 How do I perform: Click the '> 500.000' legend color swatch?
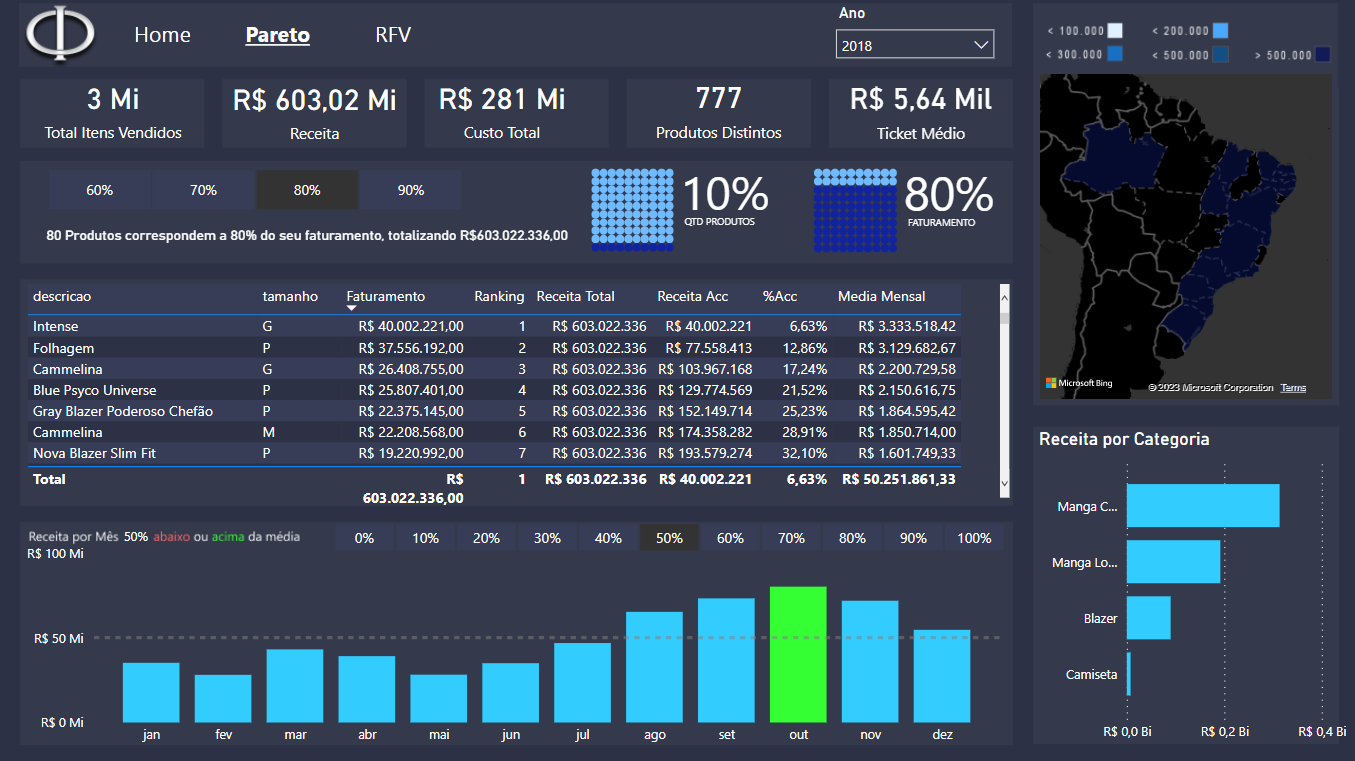[1323, 55]
